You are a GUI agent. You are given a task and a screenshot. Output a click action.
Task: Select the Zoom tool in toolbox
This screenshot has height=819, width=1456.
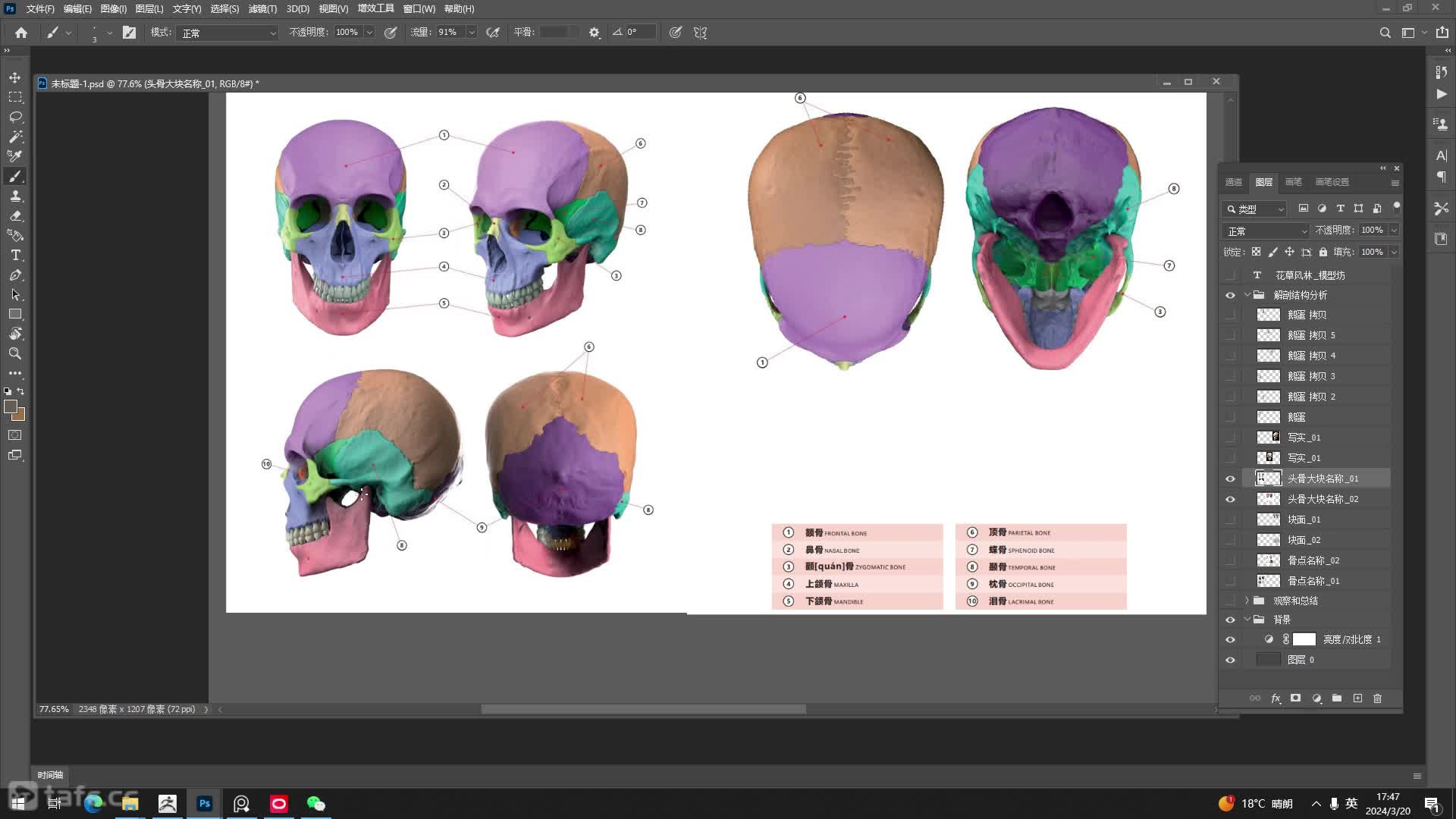click(x=15, y=353)
